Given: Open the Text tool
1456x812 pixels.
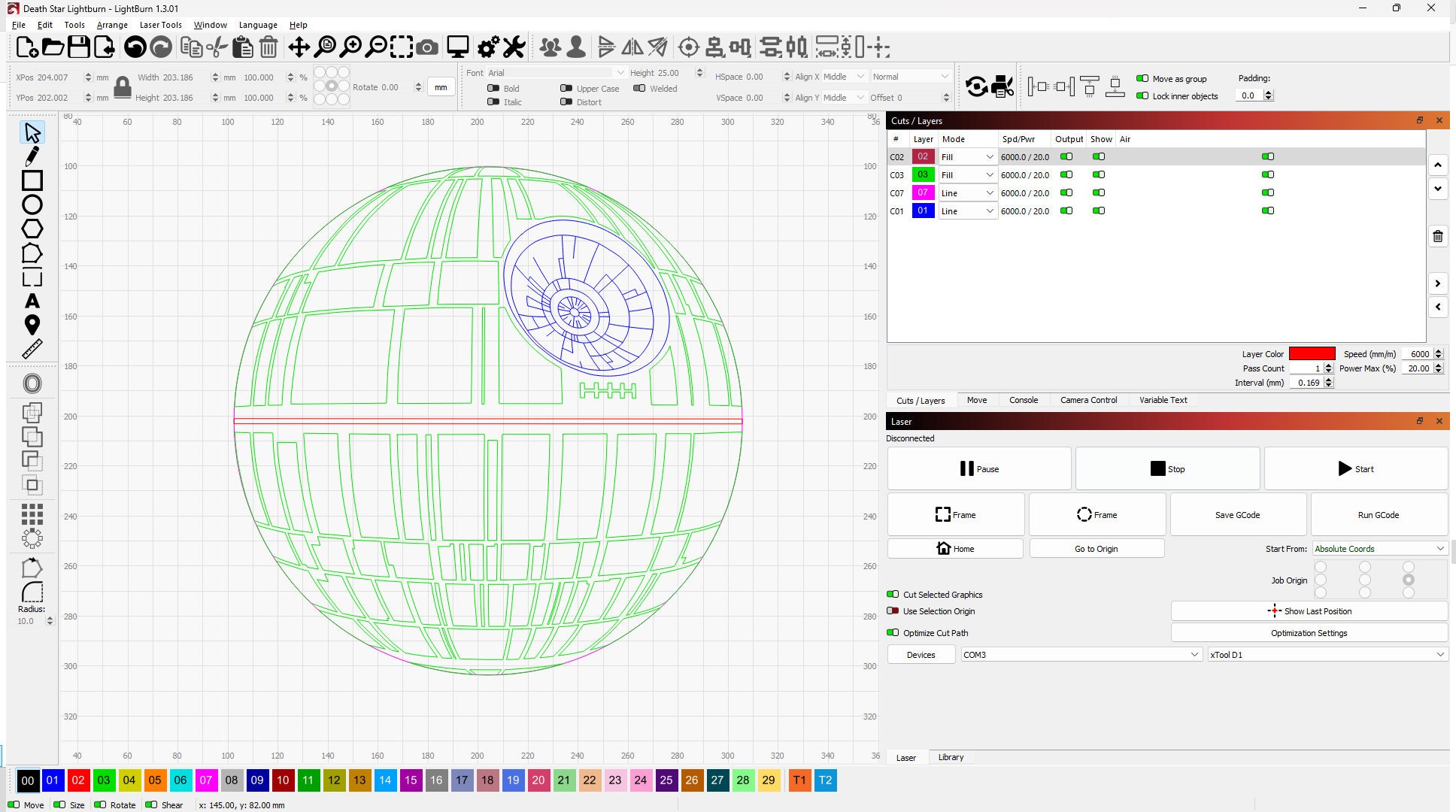Looking at the screenshot, I should 32,301.
